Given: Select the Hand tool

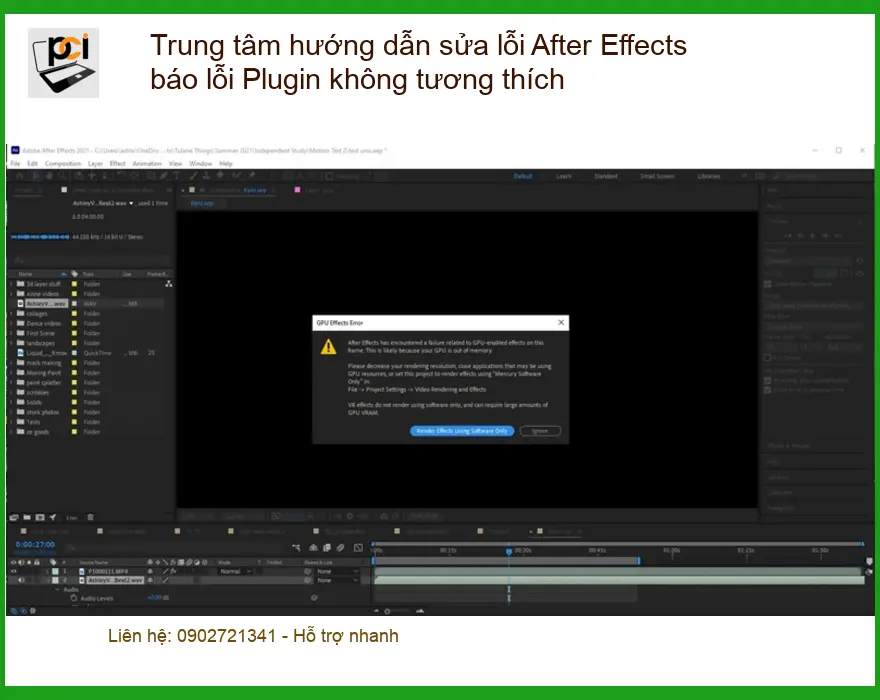Looking at the screenshot, I should [x=49, y=176].
